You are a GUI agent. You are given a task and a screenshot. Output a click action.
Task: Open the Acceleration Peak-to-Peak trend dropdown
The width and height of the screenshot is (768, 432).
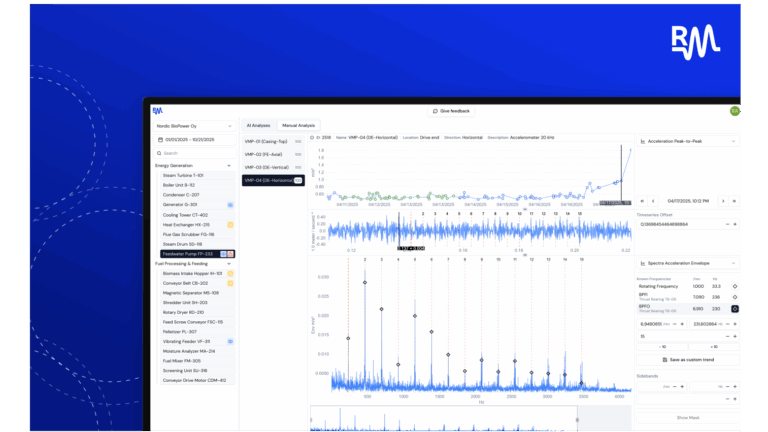pos(688,141)
